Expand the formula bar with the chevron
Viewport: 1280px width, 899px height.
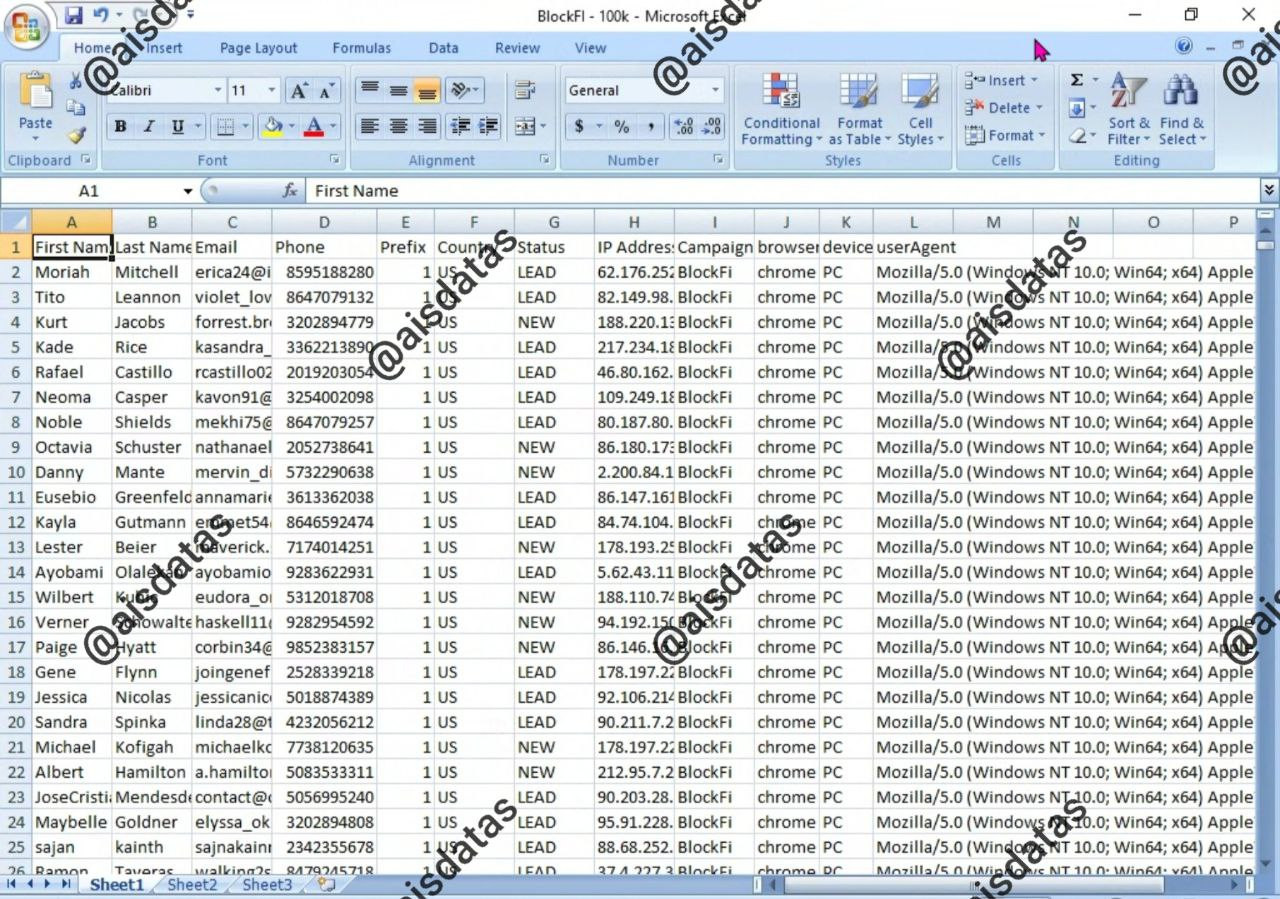coord(1269,190)
